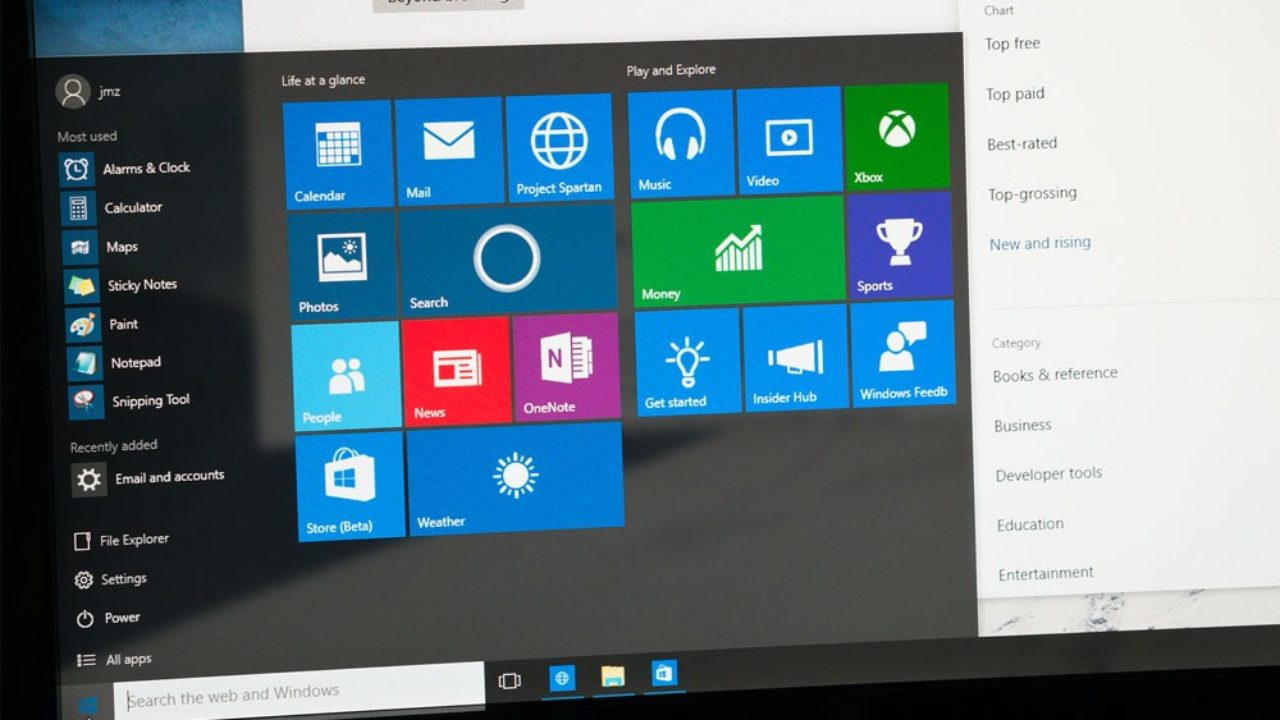1280x720 pixels.
Task: Click the Life at a glance heading
Action: tap(323, 80)
